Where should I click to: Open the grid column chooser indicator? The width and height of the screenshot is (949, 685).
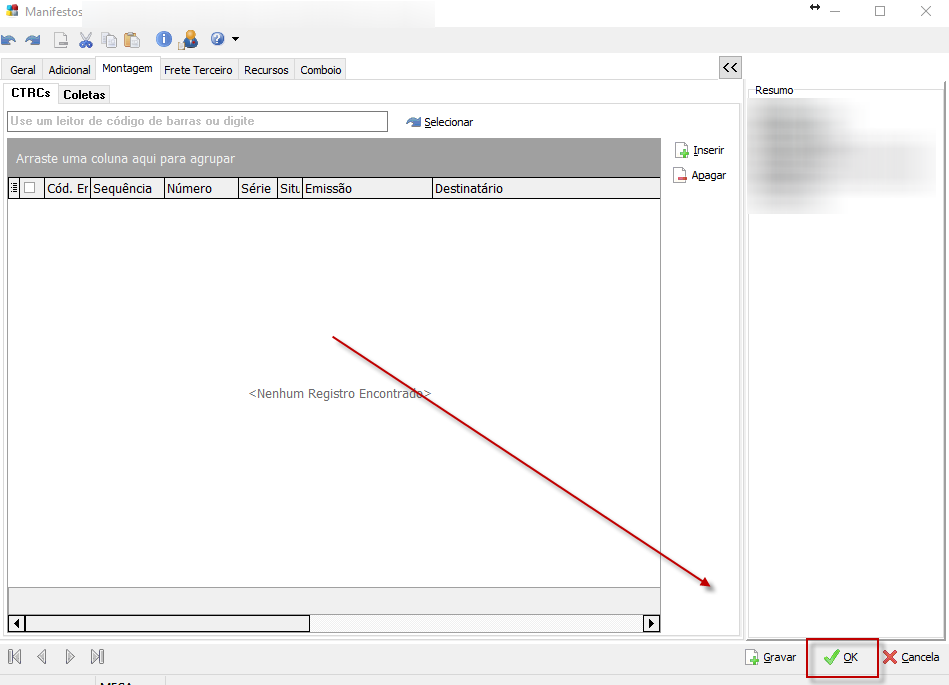click(14, 188)
